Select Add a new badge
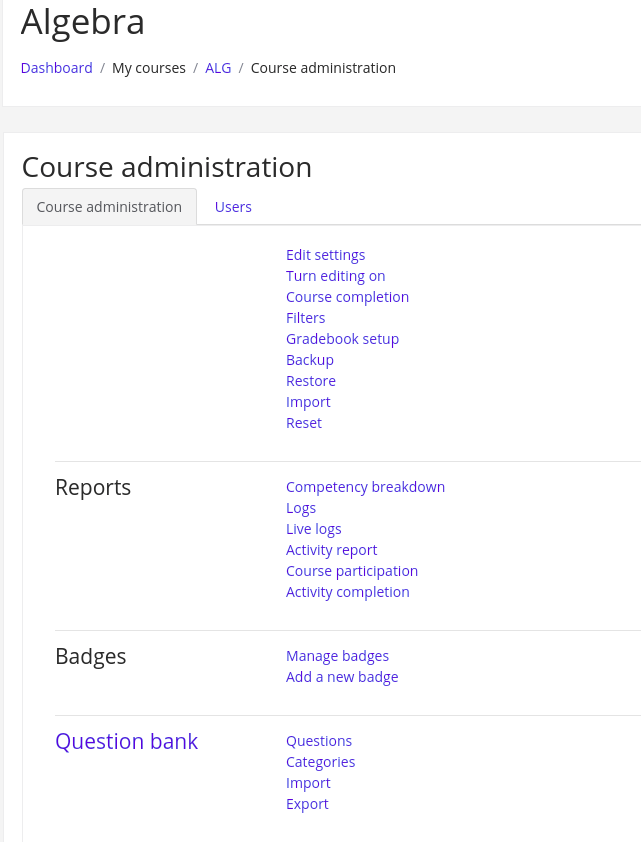 [x=342, y=677]
